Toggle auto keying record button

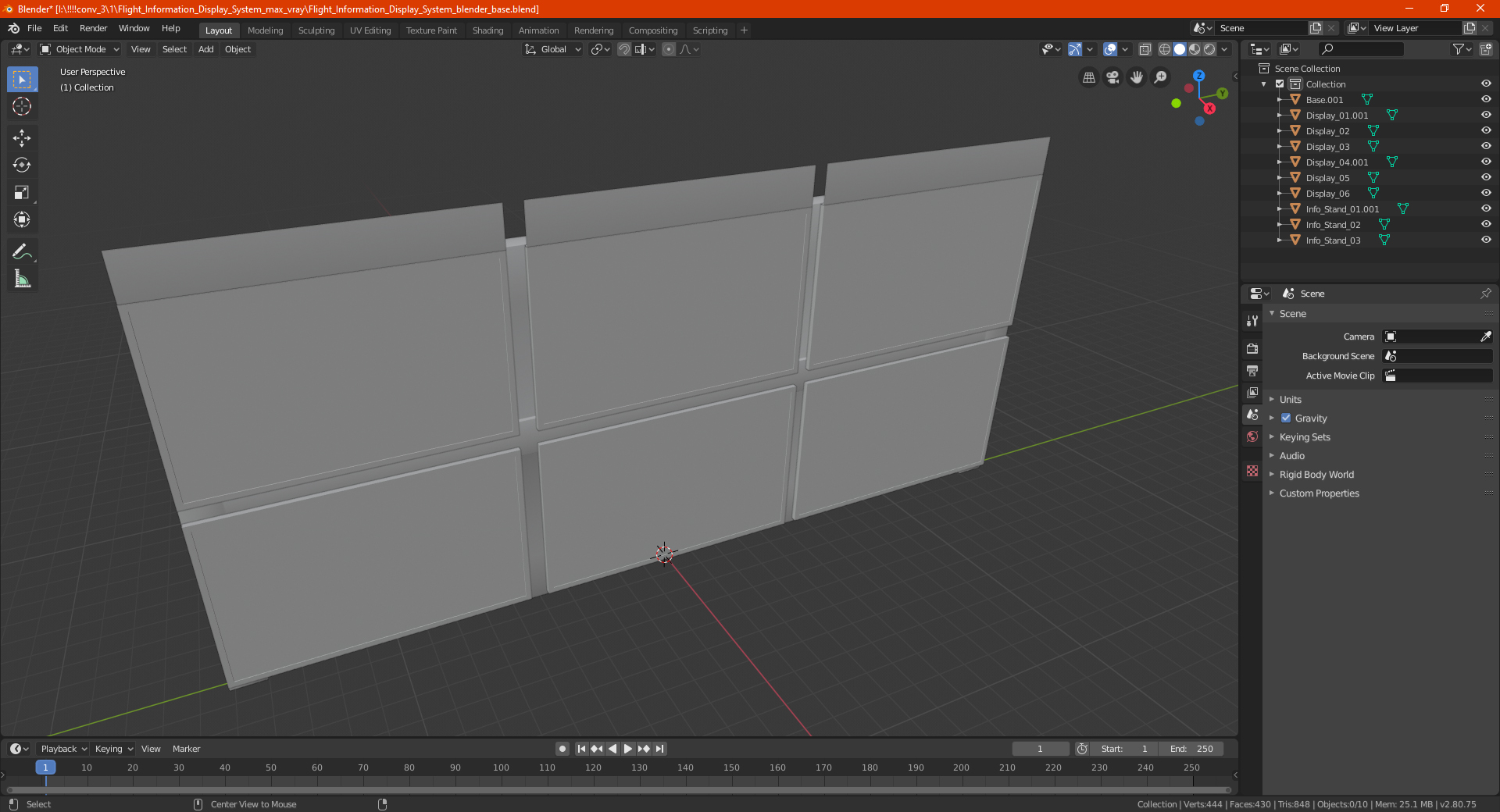click(x=562, y=749)
